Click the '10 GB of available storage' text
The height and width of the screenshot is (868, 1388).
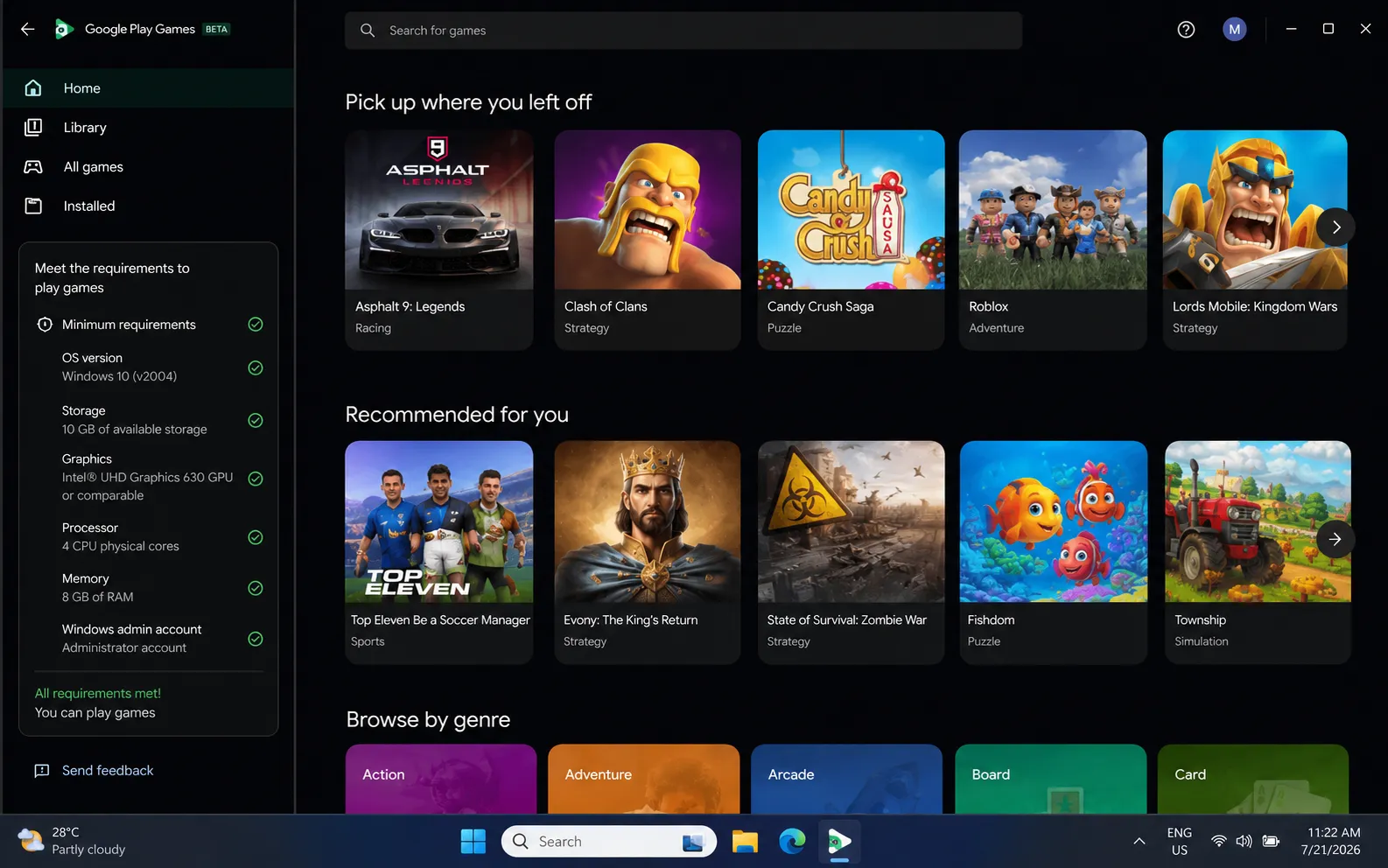click(x=135, y=430)
